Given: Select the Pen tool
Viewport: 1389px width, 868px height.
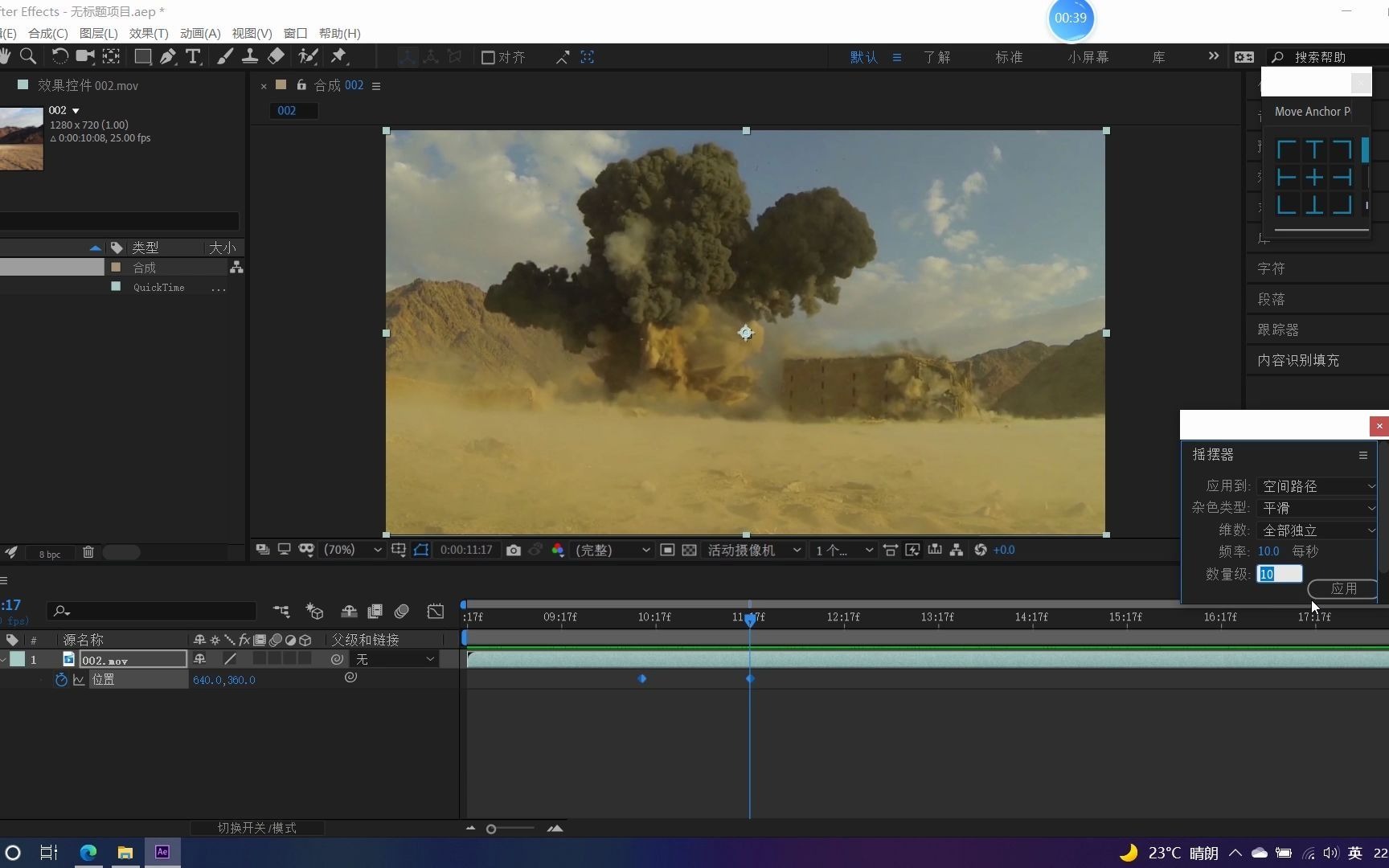Looking at the screenshot, I should 167,56.
